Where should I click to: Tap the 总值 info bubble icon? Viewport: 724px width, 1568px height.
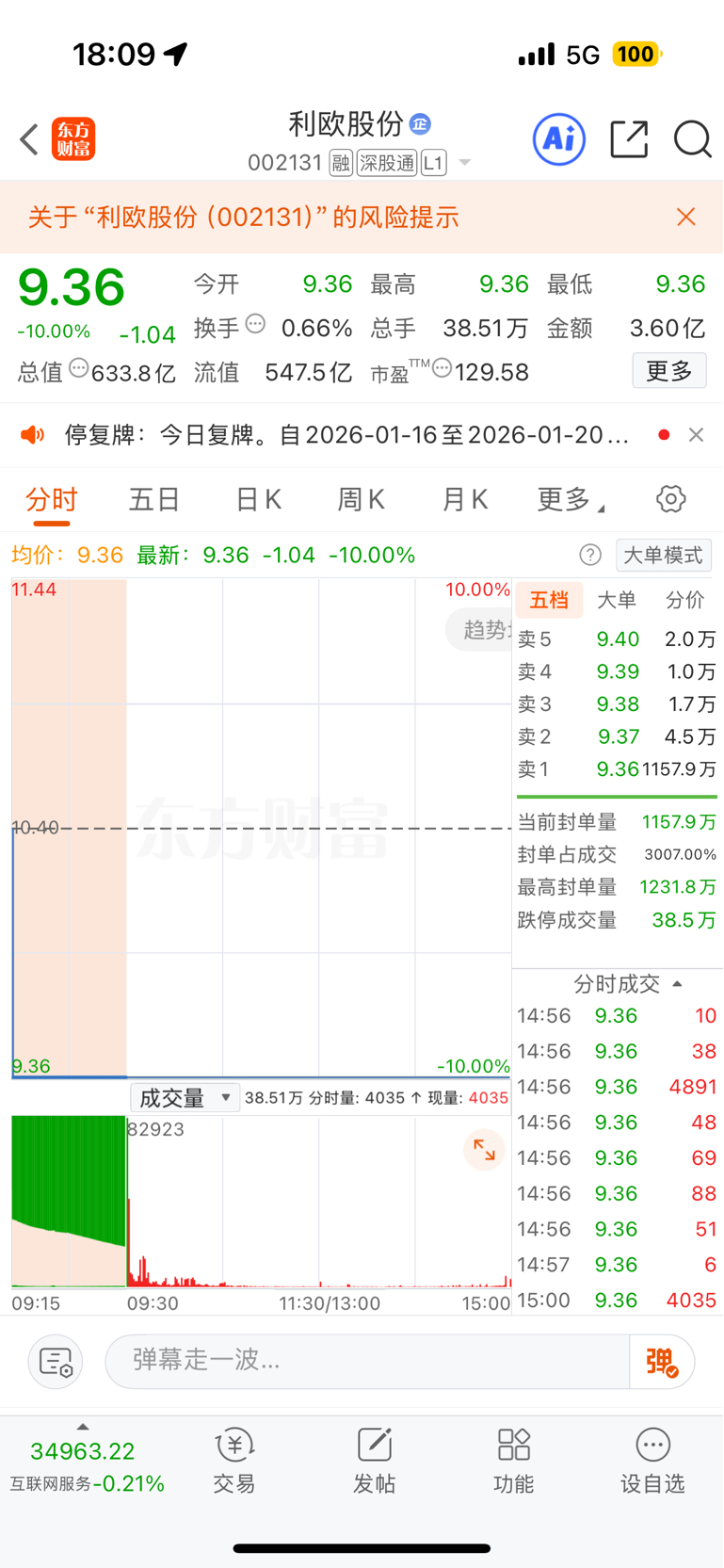(79, 368)
